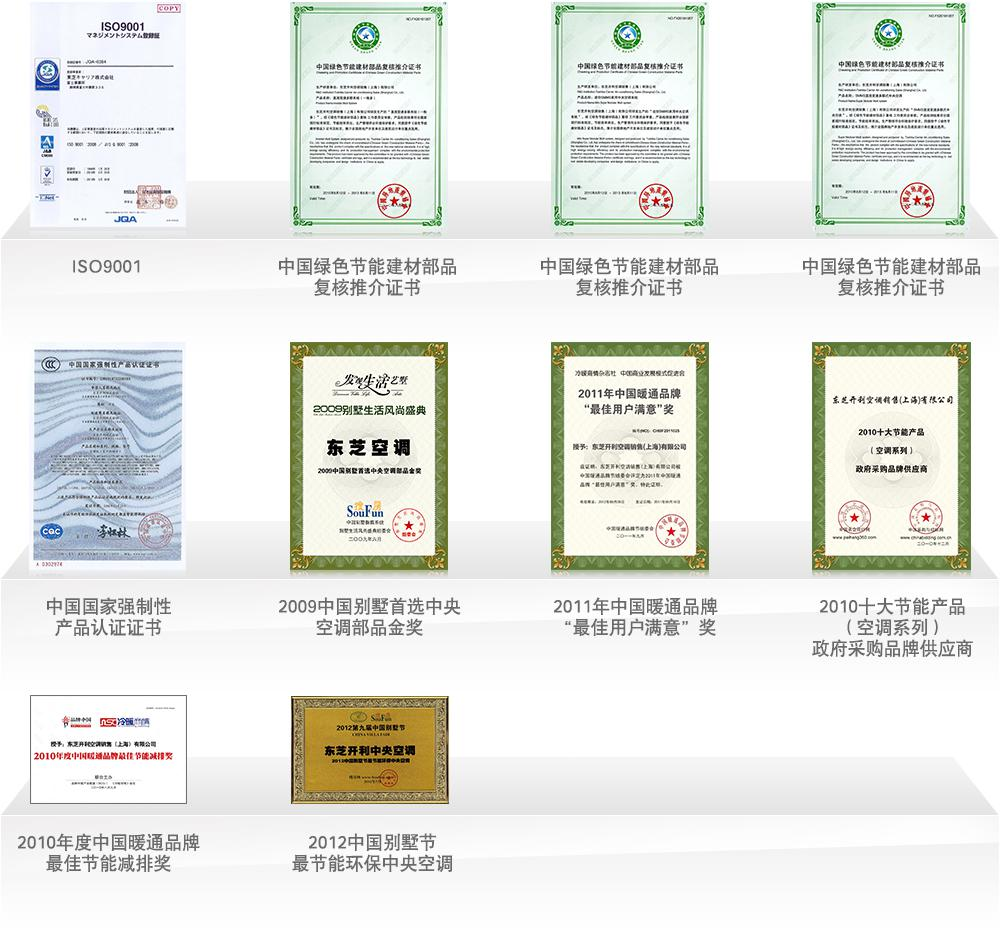Viewport: 1000px width, 934px height.
Task: Open the gold 2012 China Villa Fair plaque
Action: [370, 749]
